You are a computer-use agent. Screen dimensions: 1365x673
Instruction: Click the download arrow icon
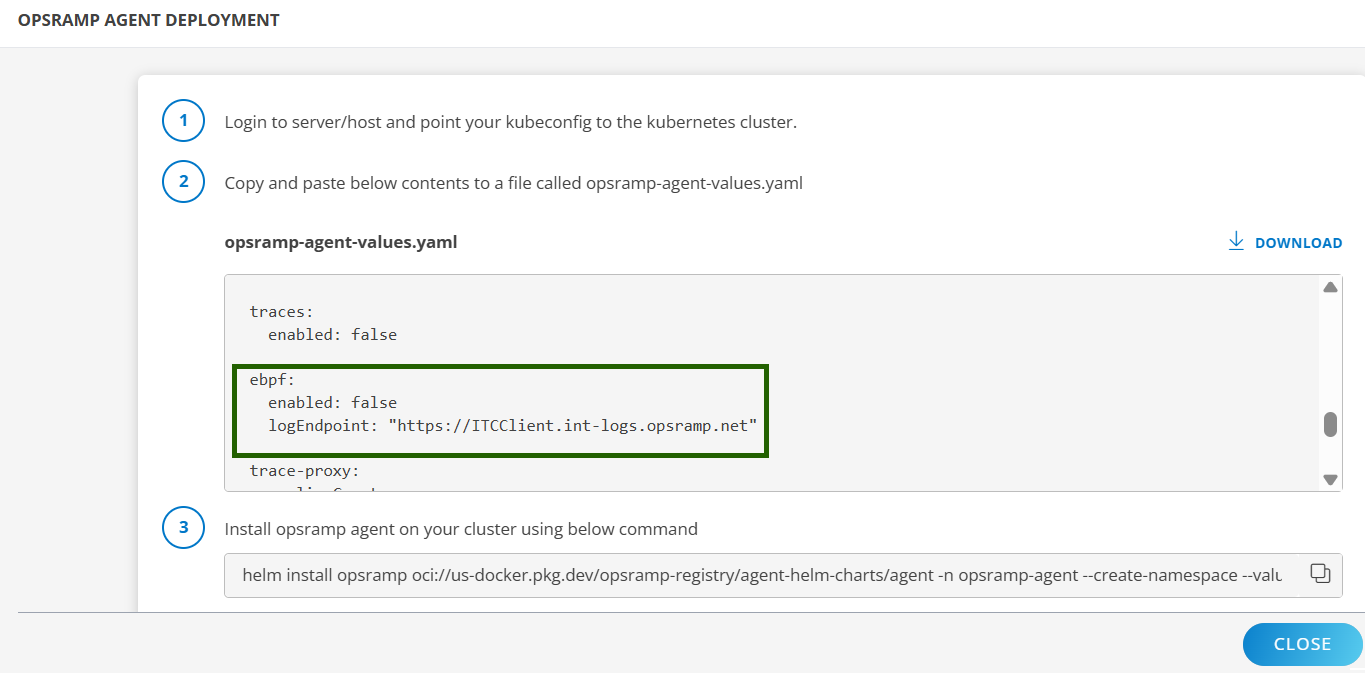pos(1236,242)
